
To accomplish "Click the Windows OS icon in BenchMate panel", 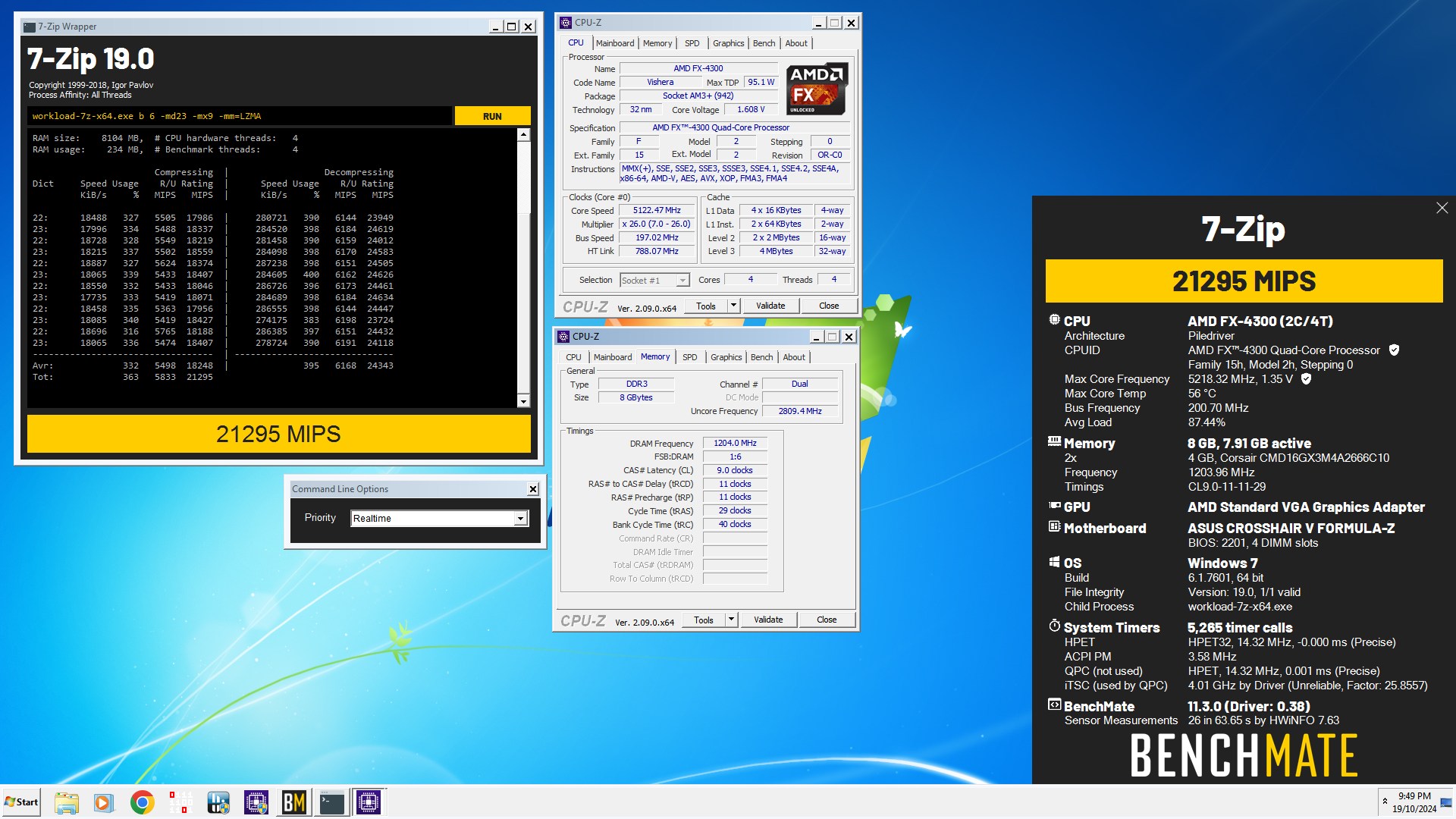I will click(1054, 562).
